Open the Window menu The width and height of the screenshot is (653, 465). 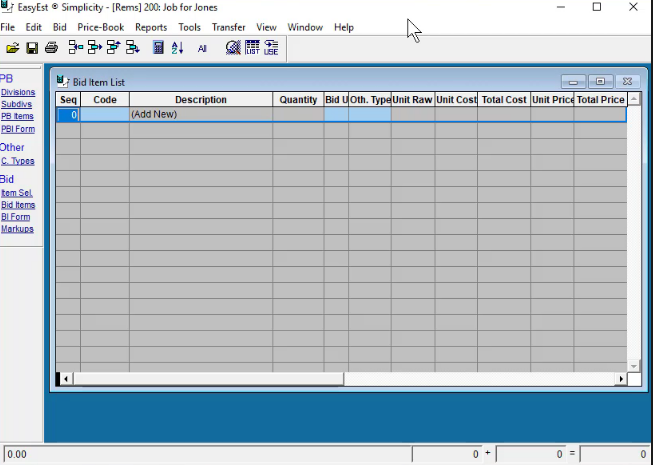[305, 27]
